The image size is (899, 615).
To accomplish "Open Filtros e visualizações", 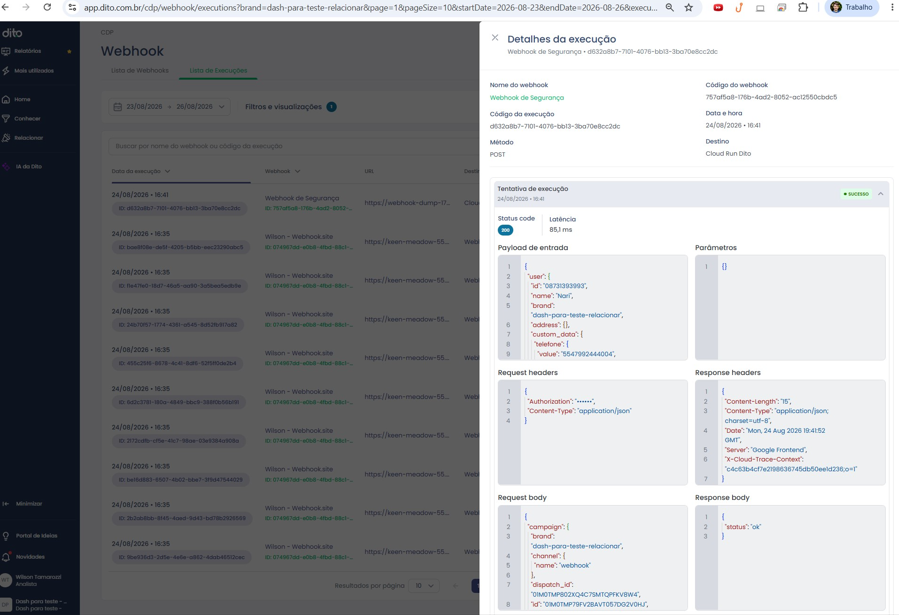I will [290, 107].
